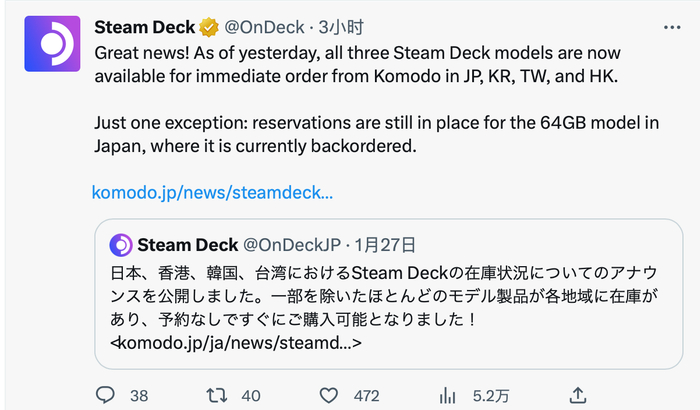This screenshot has width=700, height=410.
Task: Click the 5.2万 views count
Action: coord(489,395)
